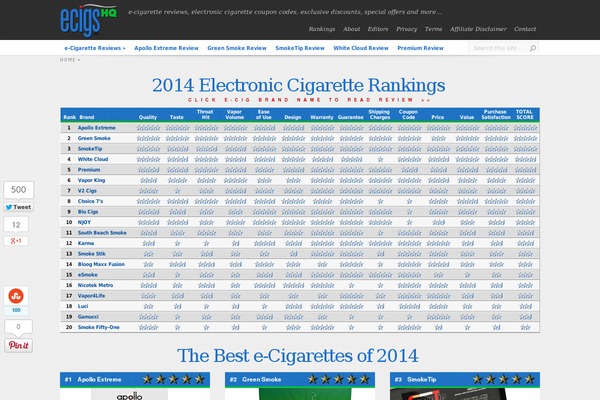Click V2 Cigs brand name

tap(87, 191)
